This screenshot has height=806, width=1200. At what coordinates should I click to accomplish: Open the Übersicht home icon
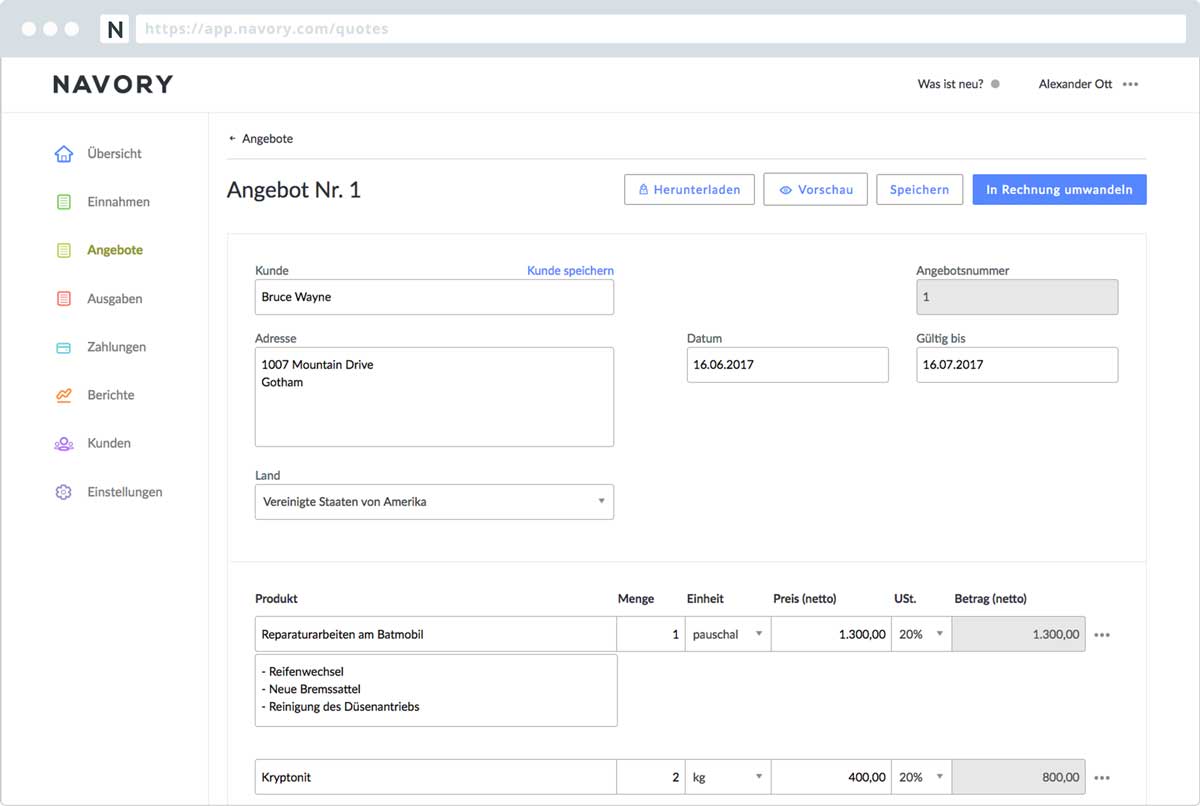pos(63,153)
